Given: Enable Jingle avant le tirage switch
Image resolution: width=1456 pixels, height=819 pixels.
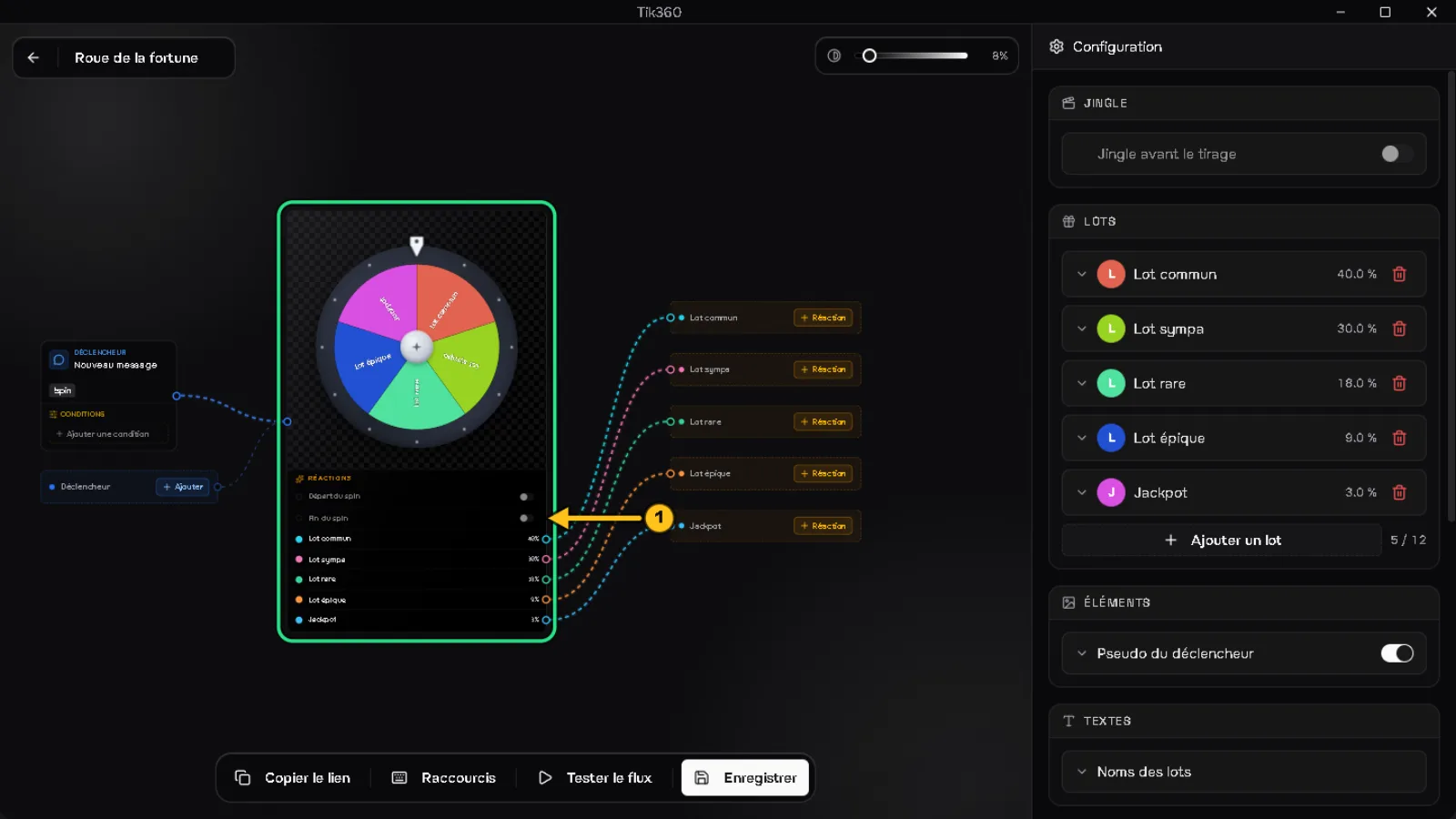Looking at the screenshot, I should point(1397,154).
